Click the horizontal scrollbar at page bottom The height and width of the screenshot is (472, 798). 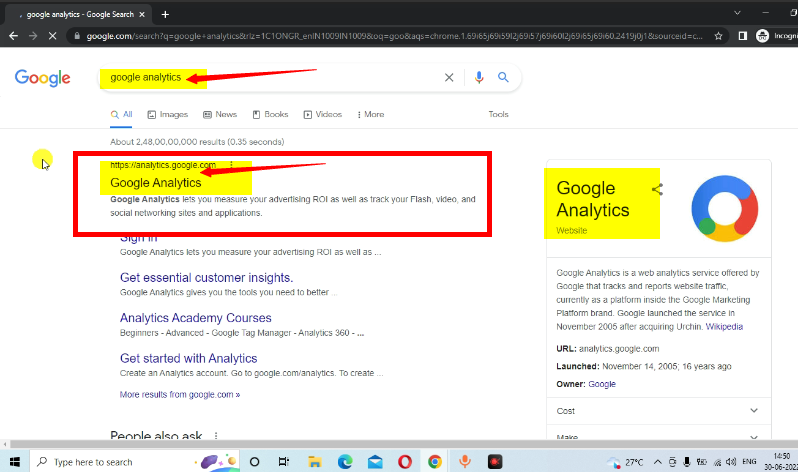(402, 444)
